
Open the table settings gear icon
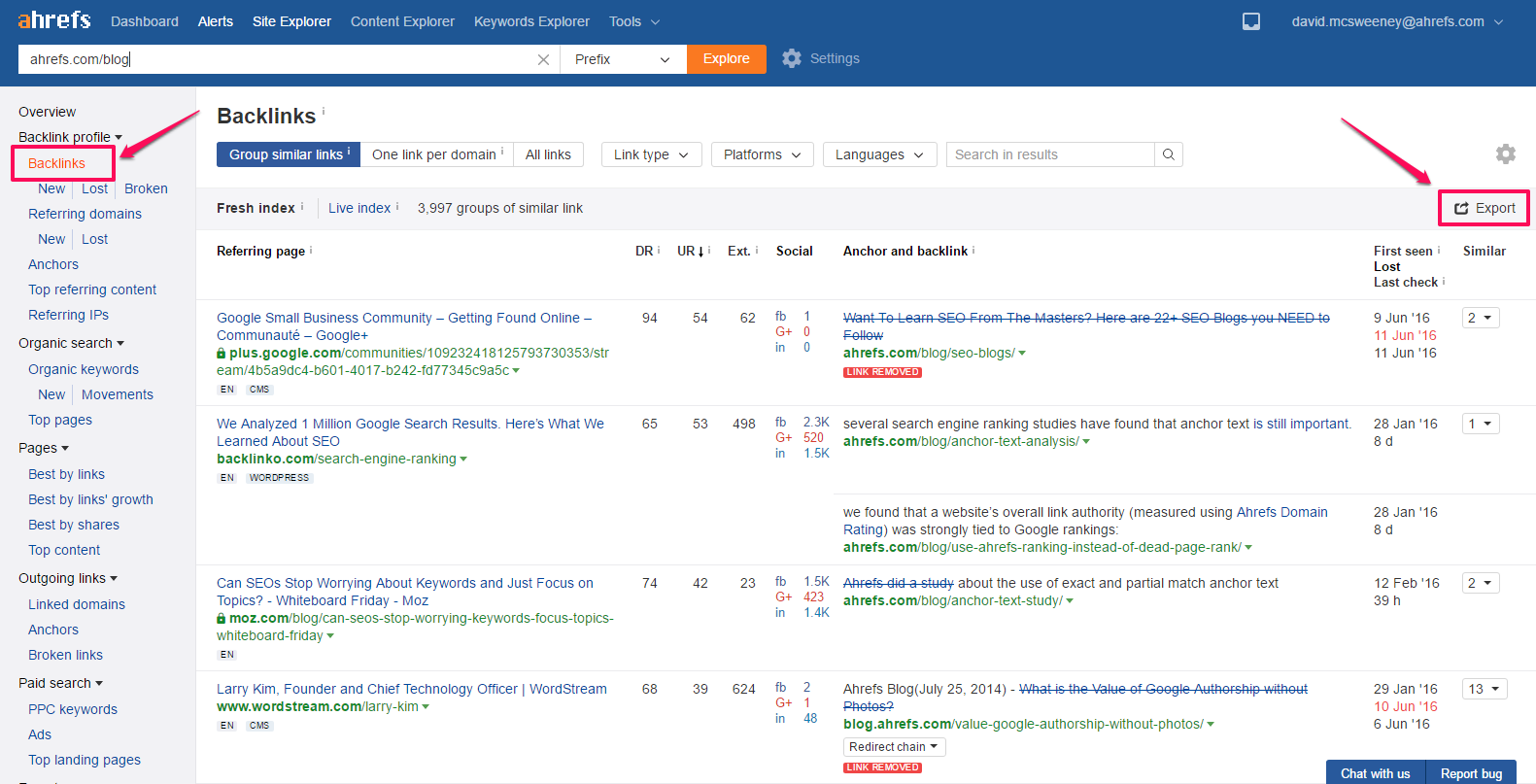click(1505, 153)
